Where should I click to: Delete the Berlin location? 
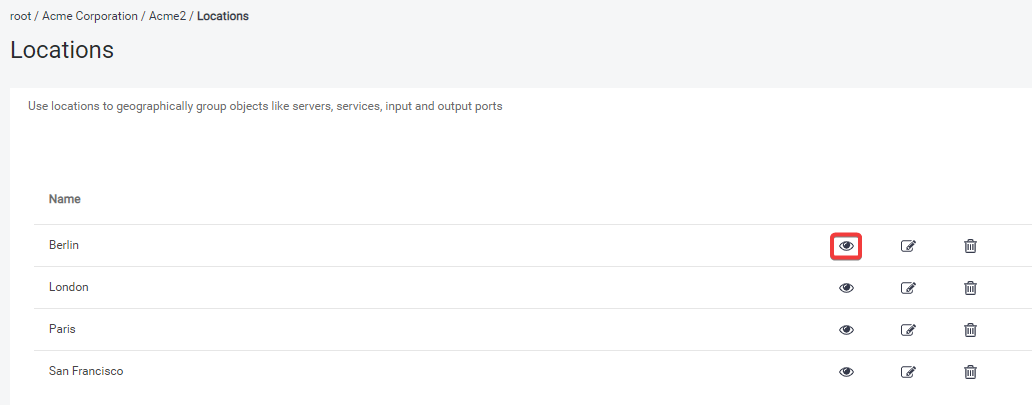tap(970, 246)
